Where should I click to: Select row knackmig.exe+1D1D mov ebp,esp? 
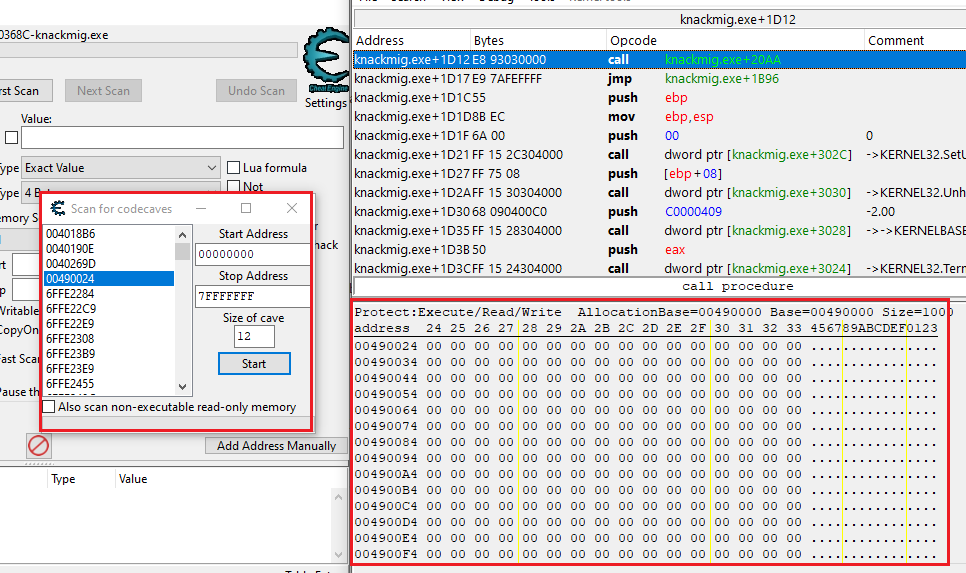click(660, 116)
